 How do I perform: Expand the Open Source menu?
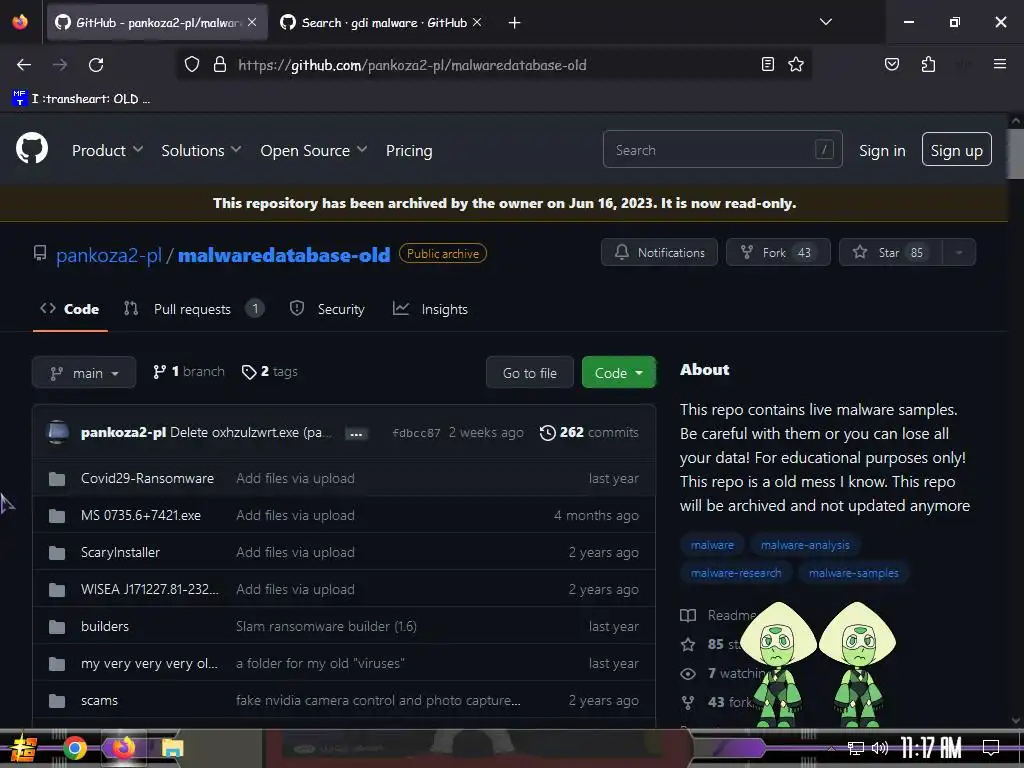(x=313, y=150)
